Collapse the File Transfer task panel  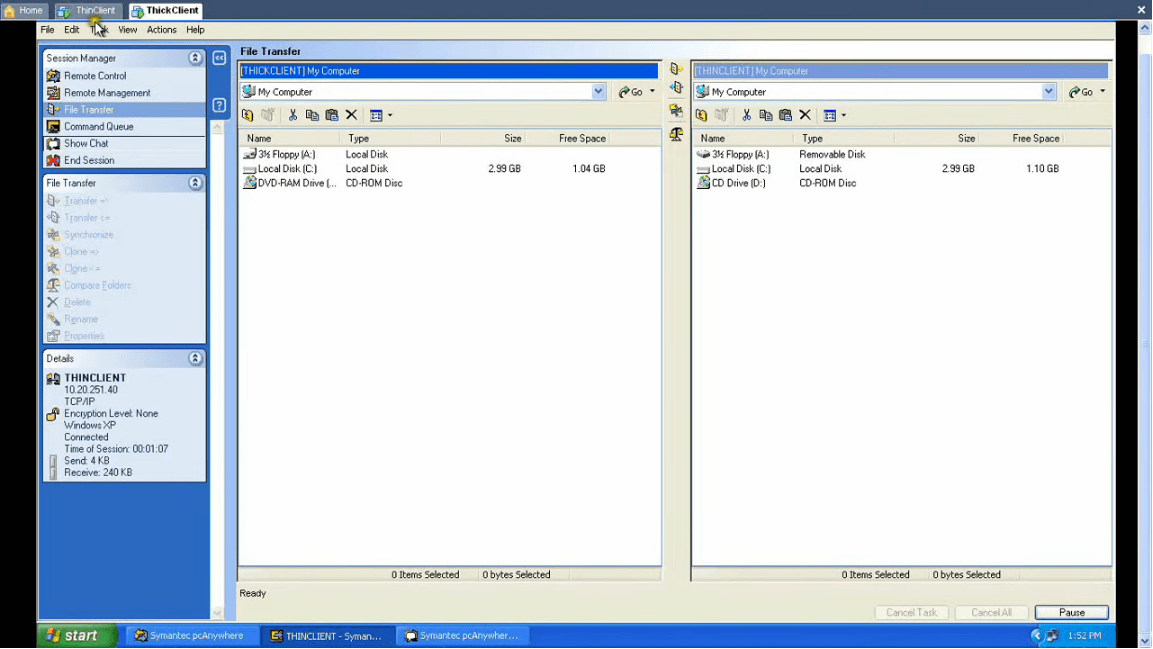point(195,183)
